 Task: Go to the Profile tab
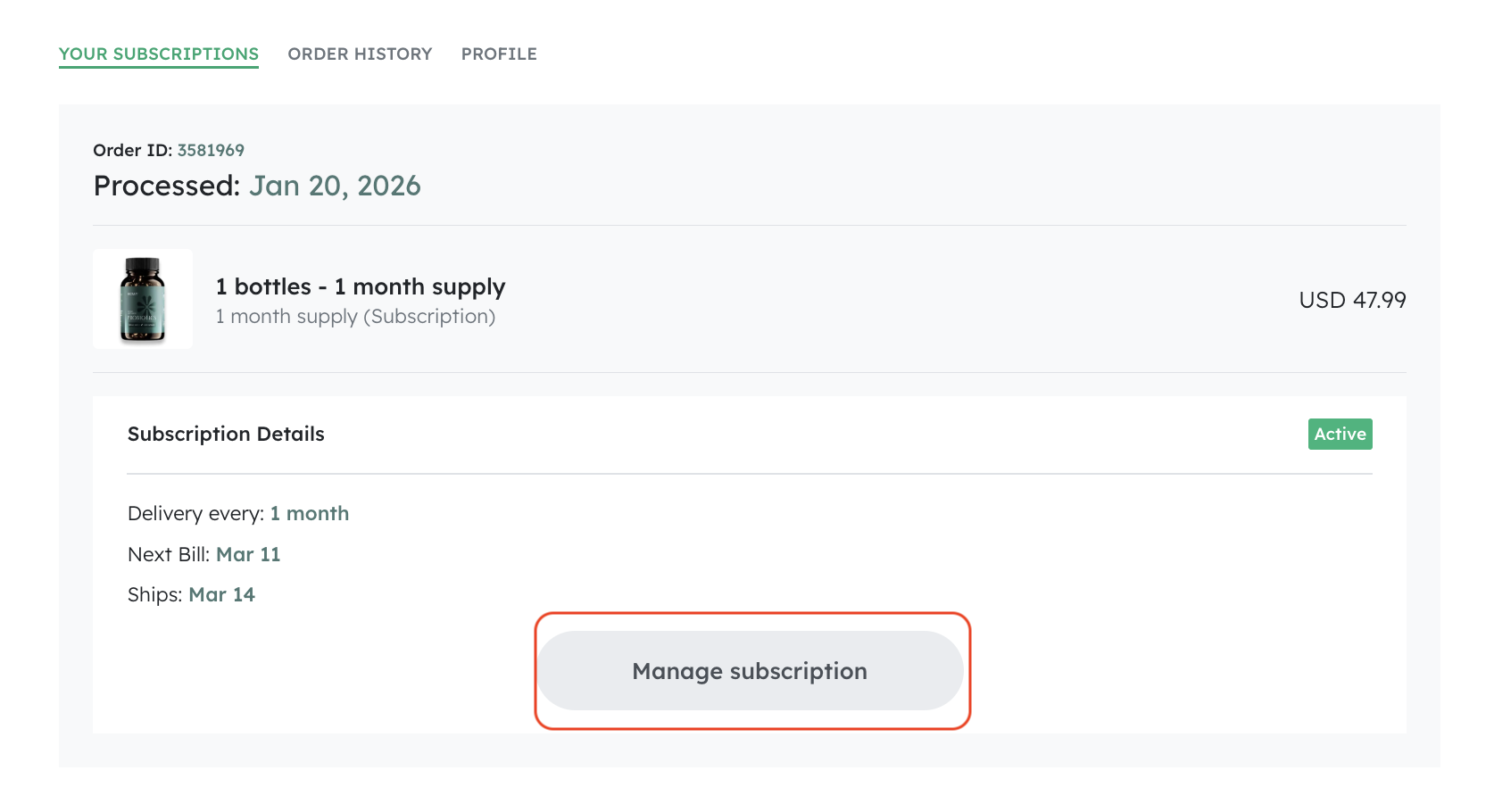(499, 54)
